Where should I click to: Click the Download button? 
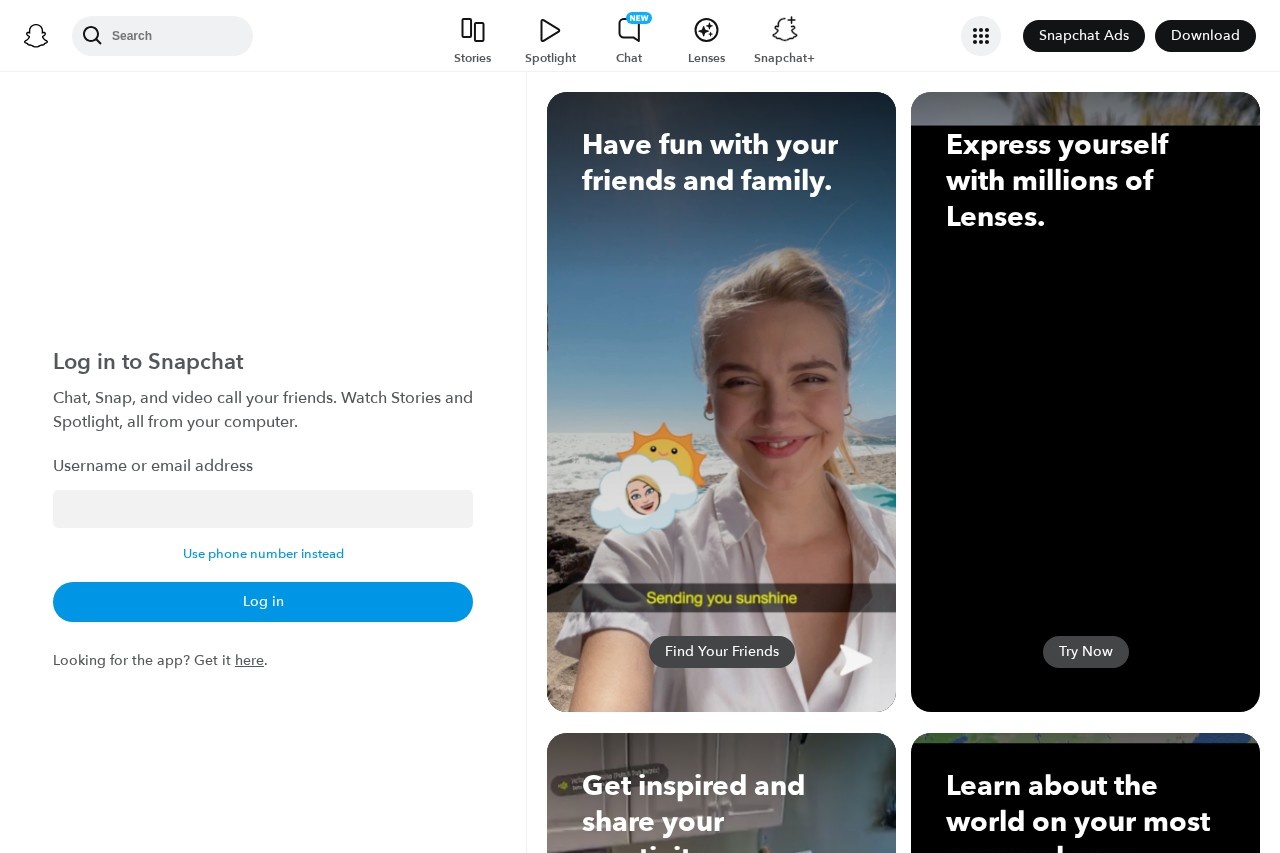(x=1205, y=36)
